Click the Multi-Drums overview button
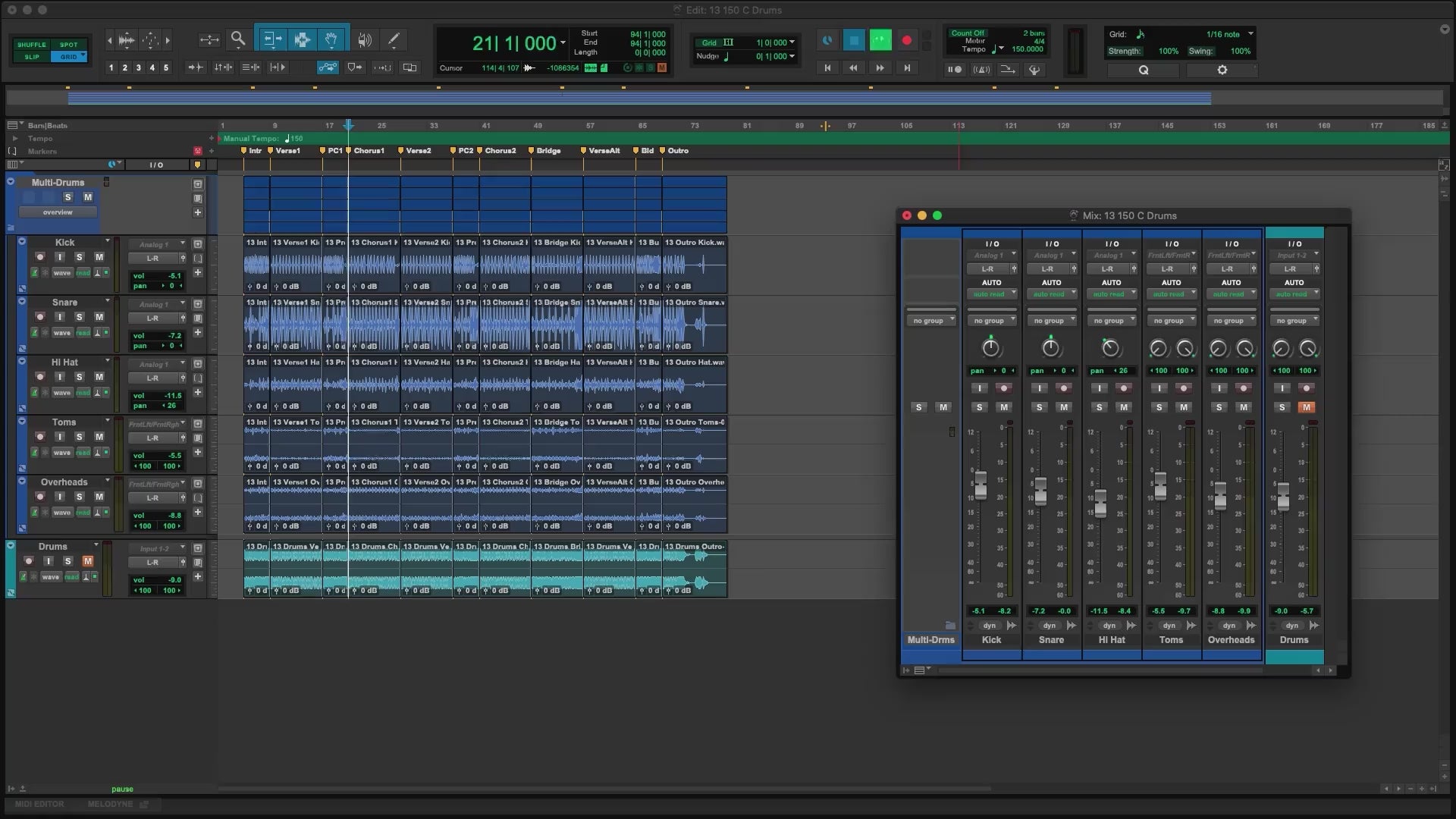The image size is (1456, 819). pyautogui.click(x=58, y=212)
